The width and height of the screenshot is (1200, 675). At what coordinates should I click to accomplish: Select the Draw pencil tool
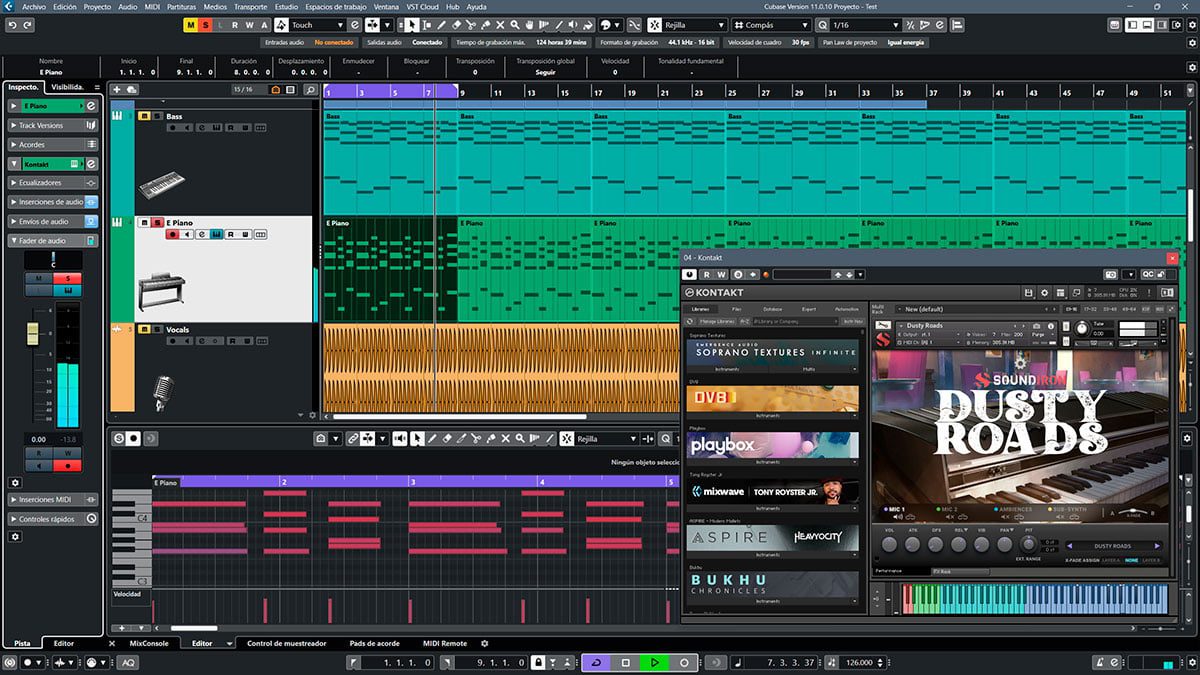click(441, 25)
